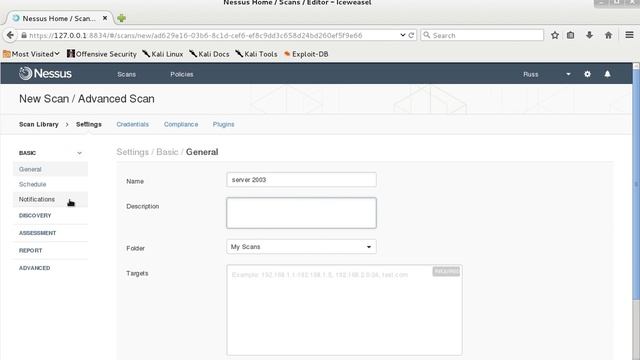Go to browser home page icon
Image resolution: width=640 pixels, height=360 pixels.
pos(608,35)
